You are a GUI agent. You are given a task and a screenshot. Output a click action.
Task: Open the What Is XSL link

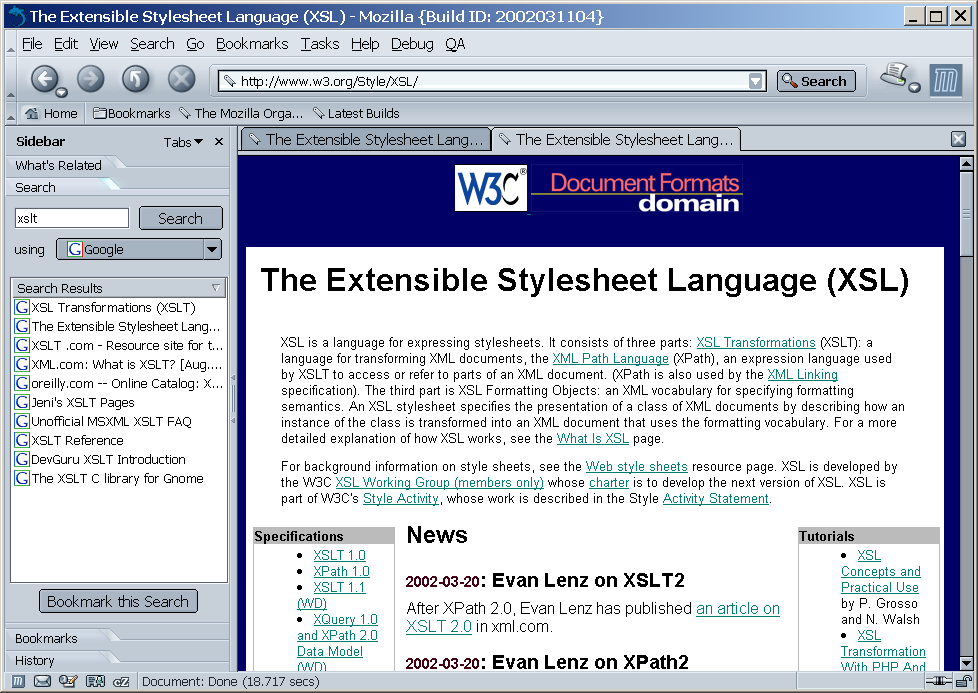593,439
